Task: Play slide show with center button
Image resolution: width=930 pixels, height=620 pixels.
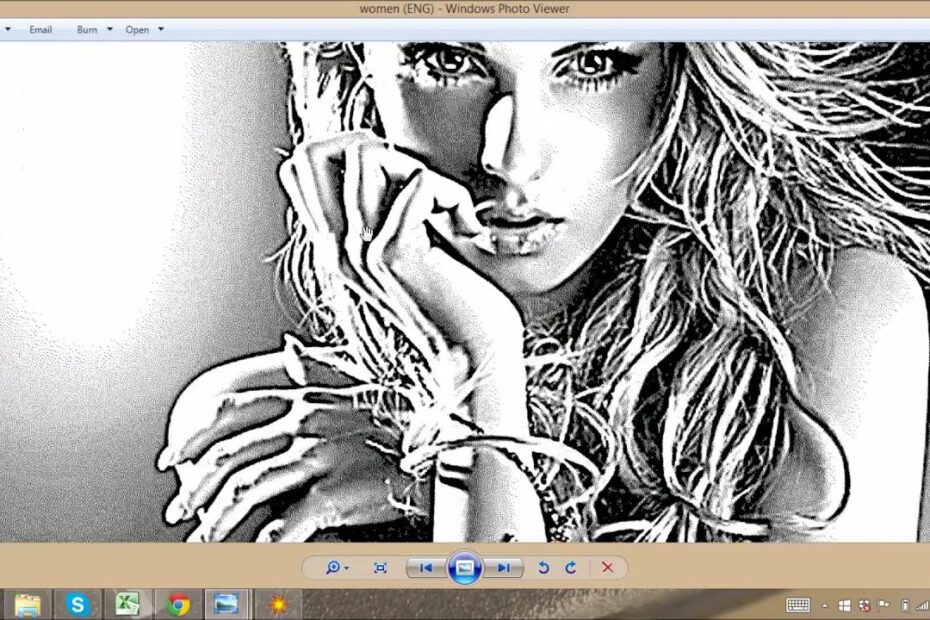Action: point(464,568)
